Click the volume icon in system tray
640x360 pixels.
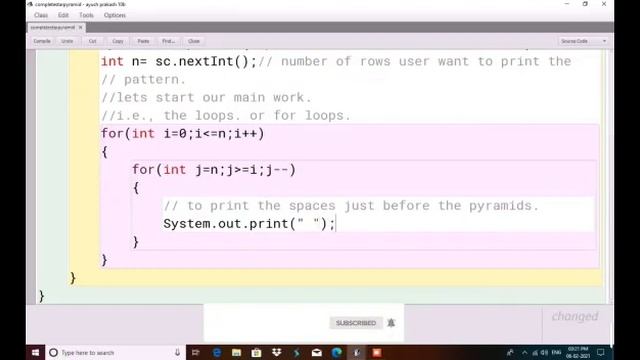pos(544,353)
